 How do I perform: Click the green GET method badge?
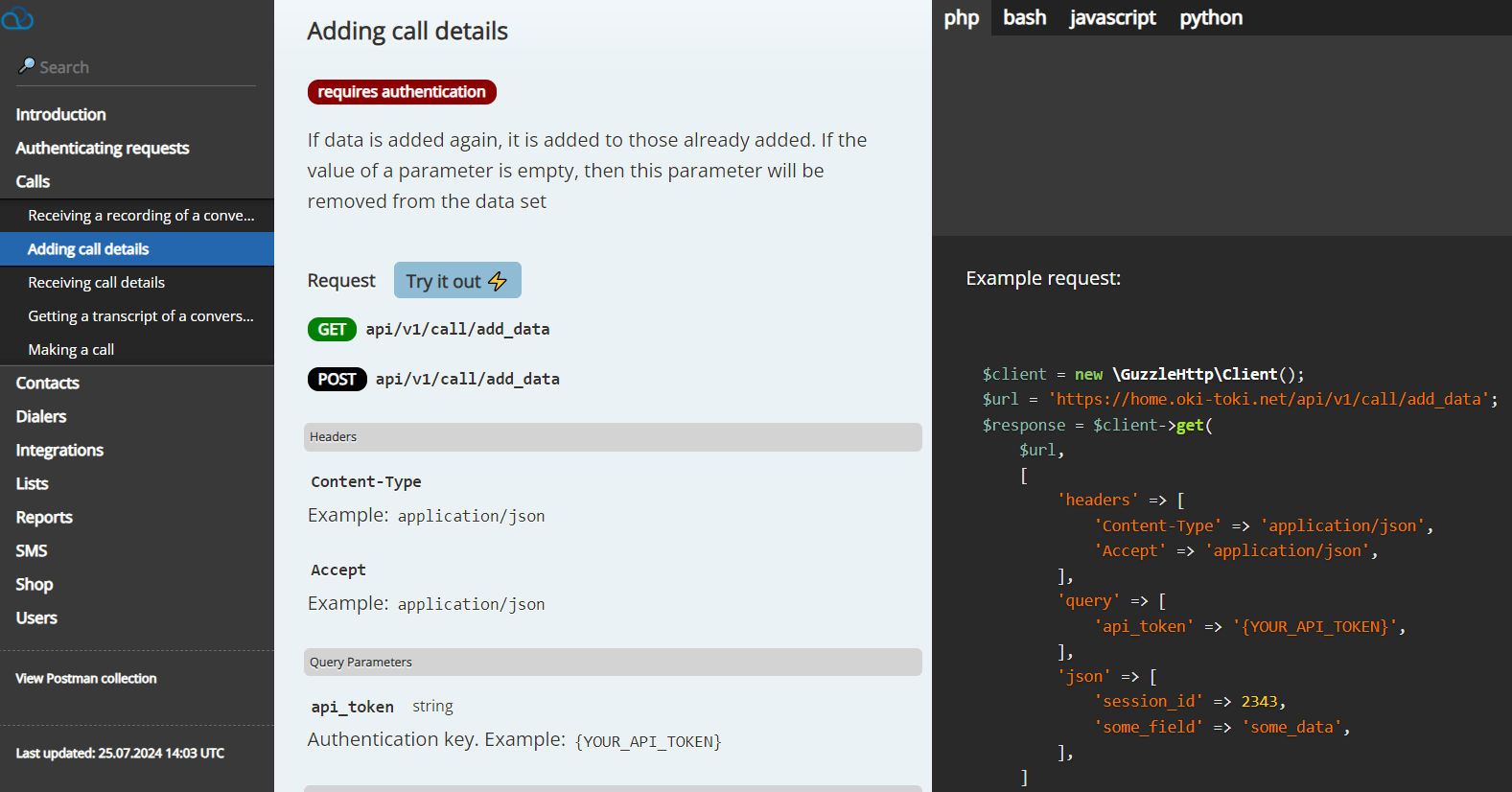tap(332, 330)
